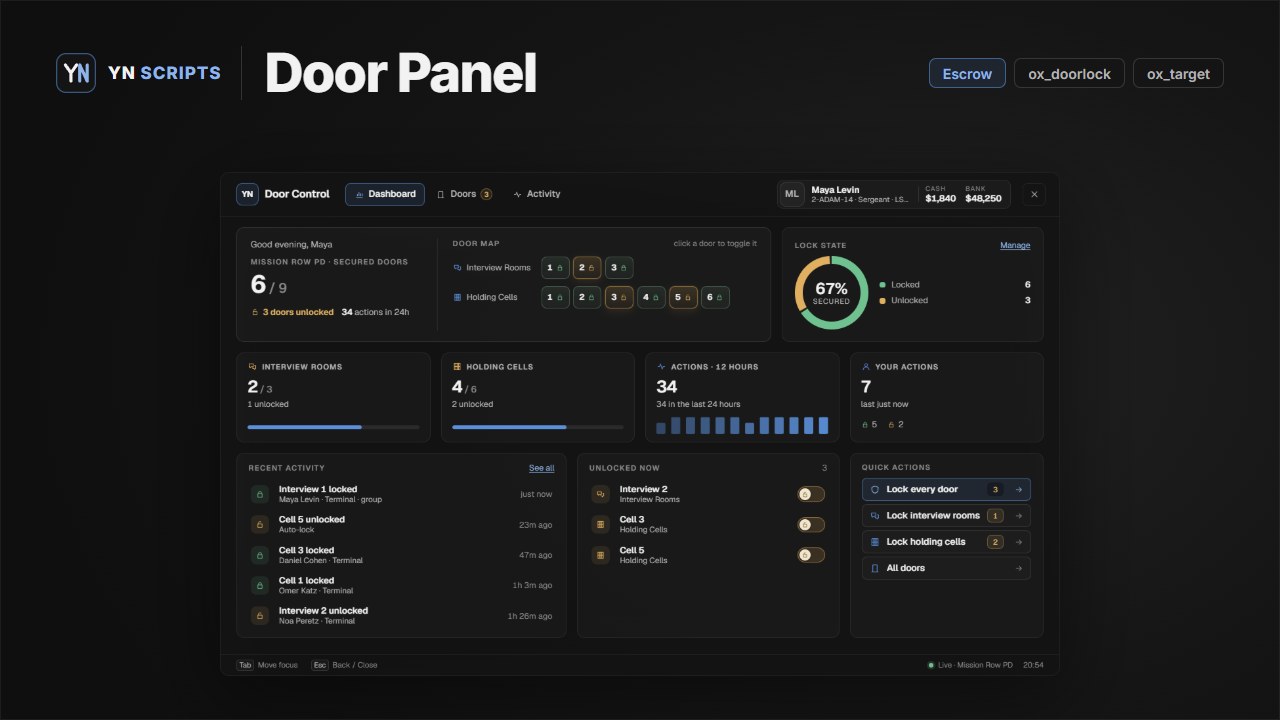Toggle Interview Rooms door 2 on door map

click(587, 268)
